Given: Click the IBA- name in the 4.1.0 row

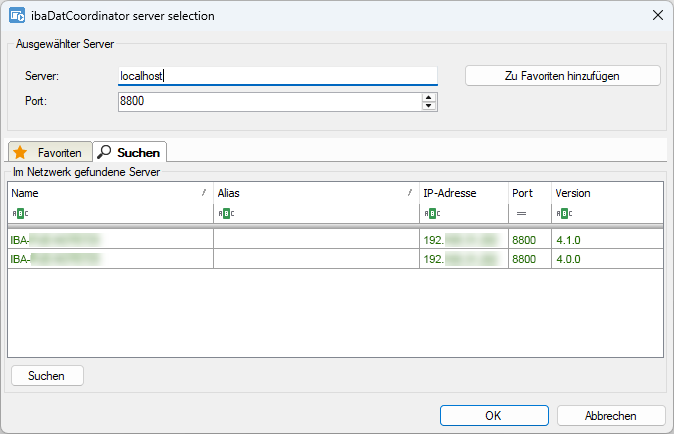Looking at the screenshot, I should [x=55, y=240].
